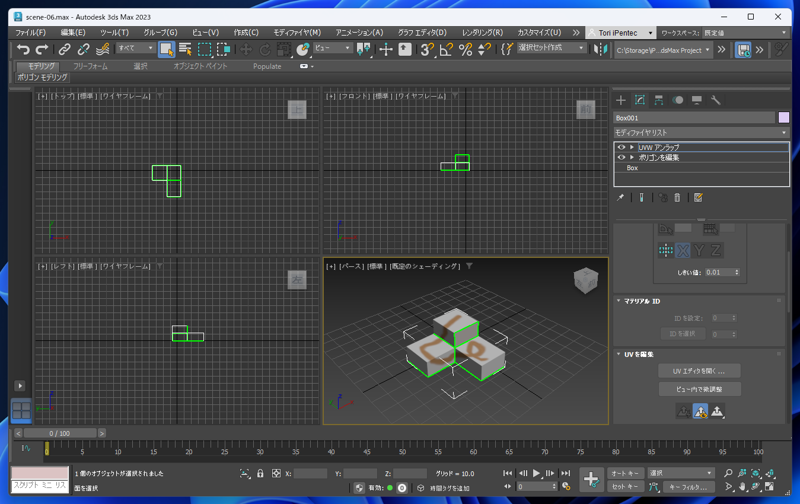
Task: Open the Utilities wrench tab
Action: pyautogui.click(x=716, y=100)
